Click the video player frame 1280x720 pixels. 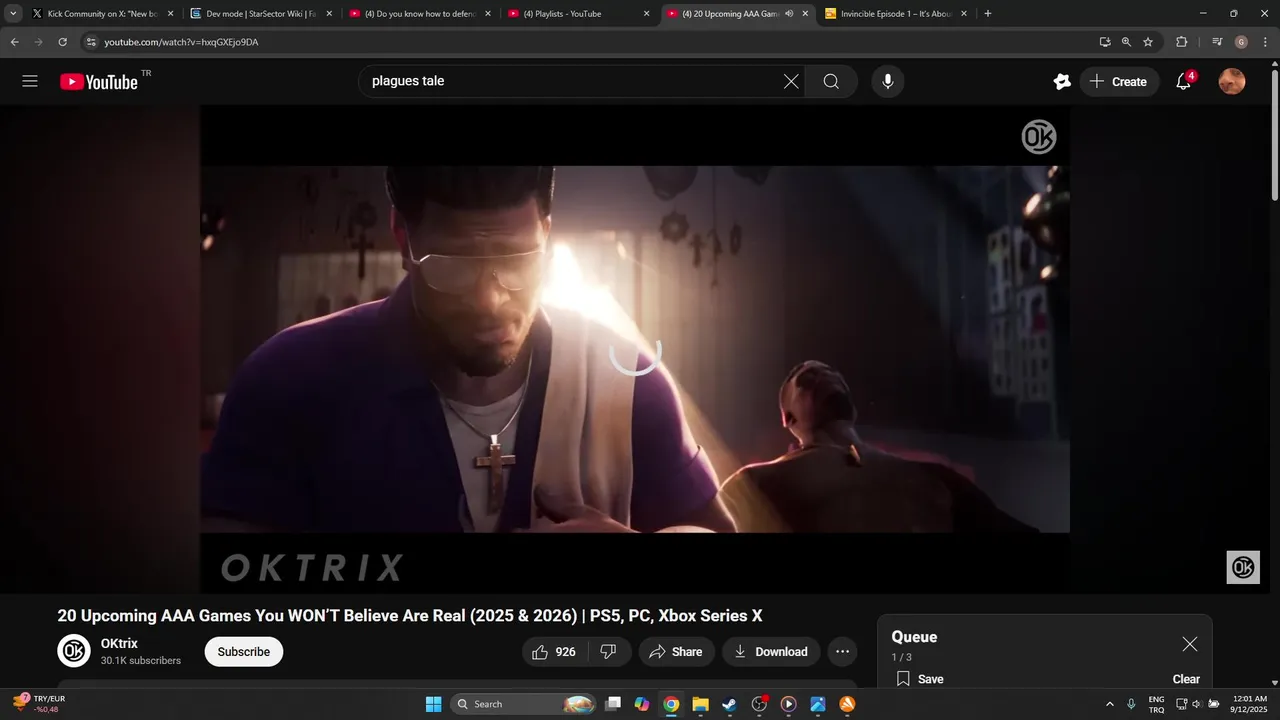click(x=635, y=349)
